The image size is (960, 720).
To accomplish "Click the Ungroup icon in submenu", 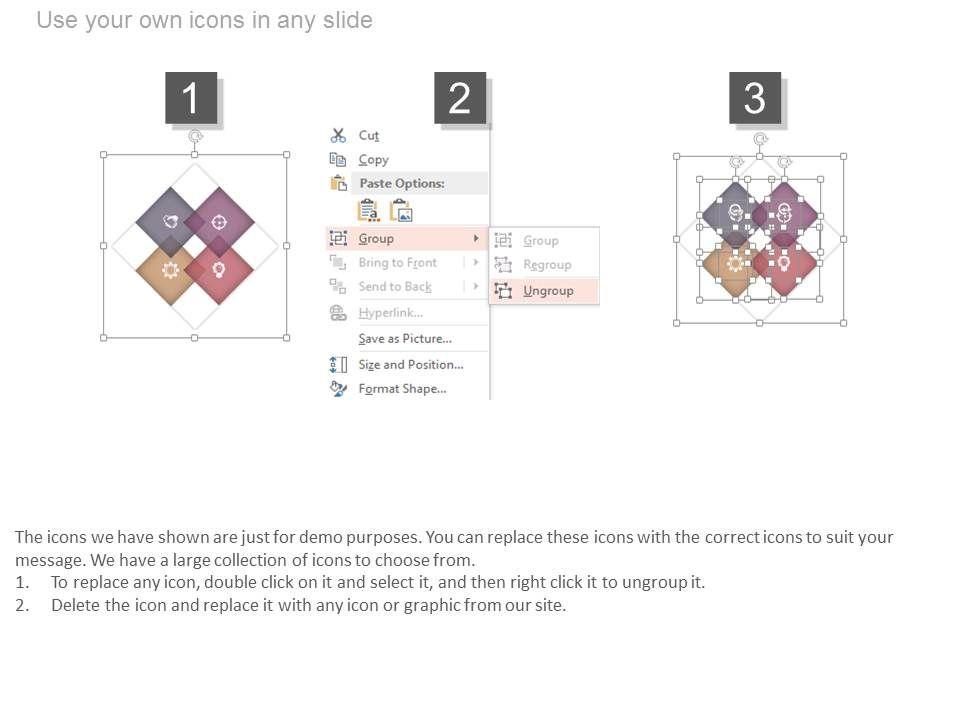I will [503, 291].
